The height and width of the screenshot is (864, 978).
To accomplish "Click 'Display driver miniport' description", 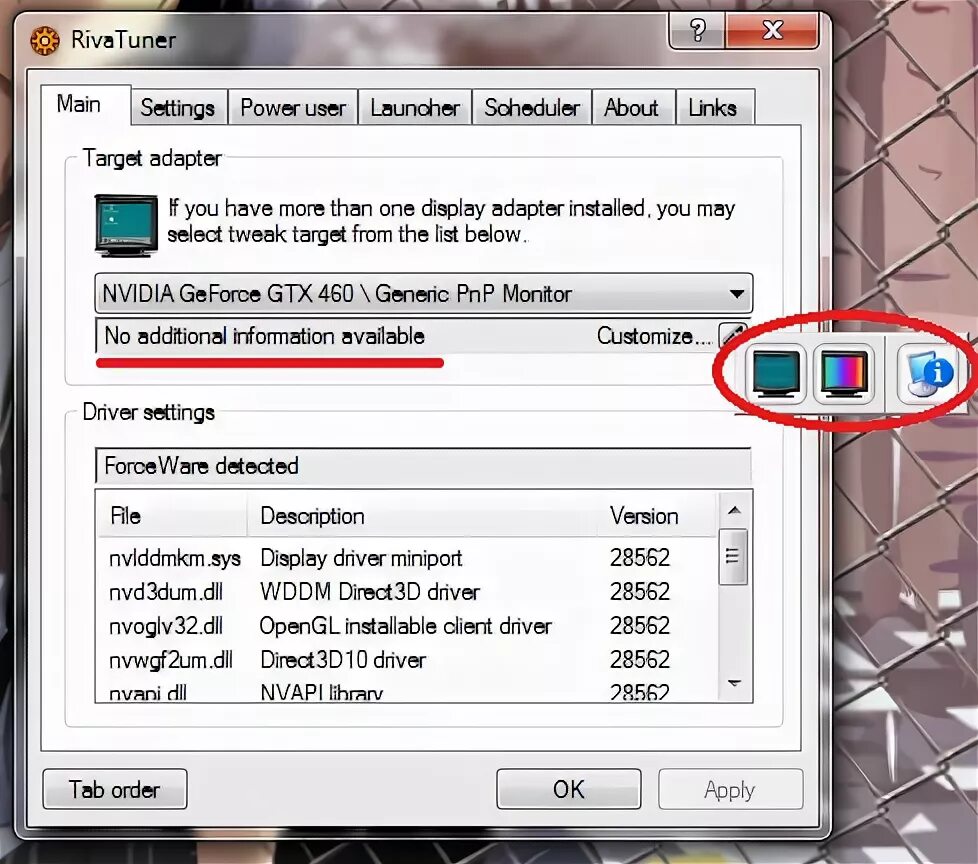I will (x=361, y=558).
